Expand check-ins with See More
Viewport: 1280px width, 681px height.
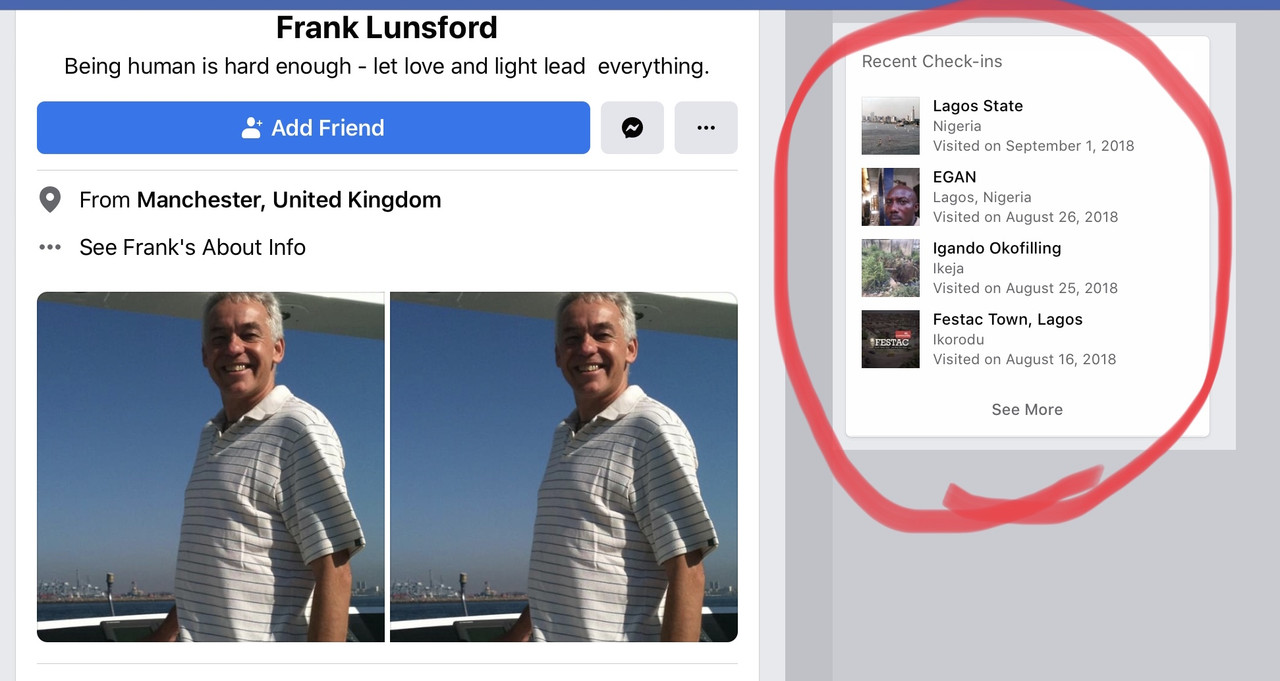[x=1027, y=409]
